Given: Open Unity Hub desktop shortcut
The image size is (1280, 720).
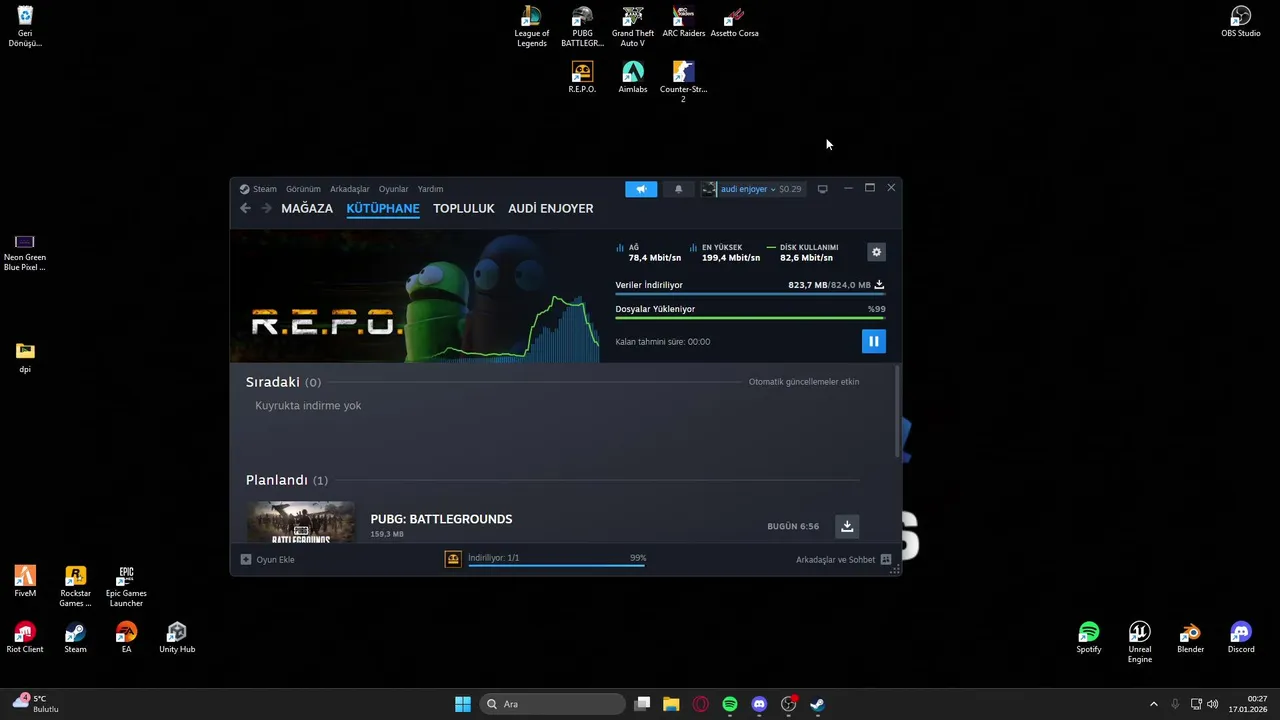Looking at the screenshot, I should [x=177, y=638].
